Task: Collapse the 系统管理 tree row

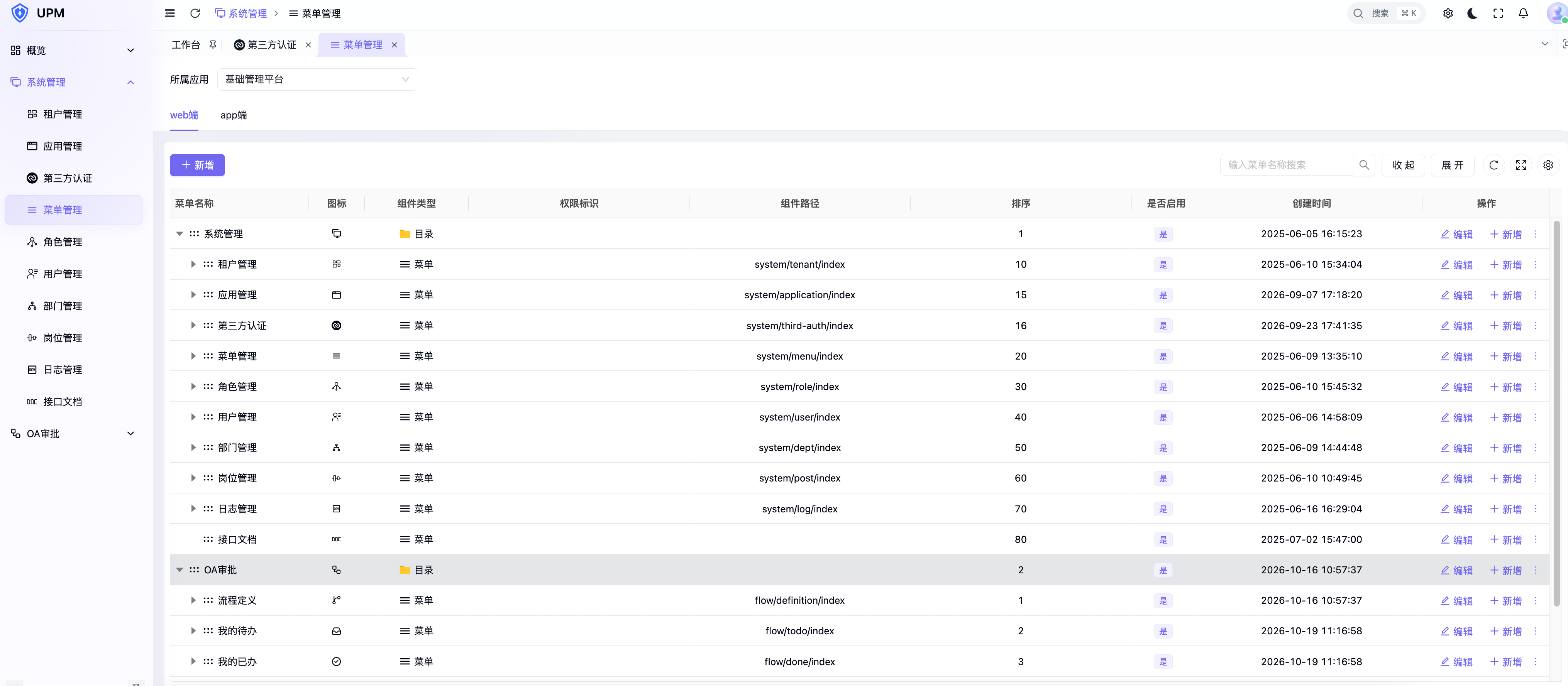Action: [x=179, y=234]
